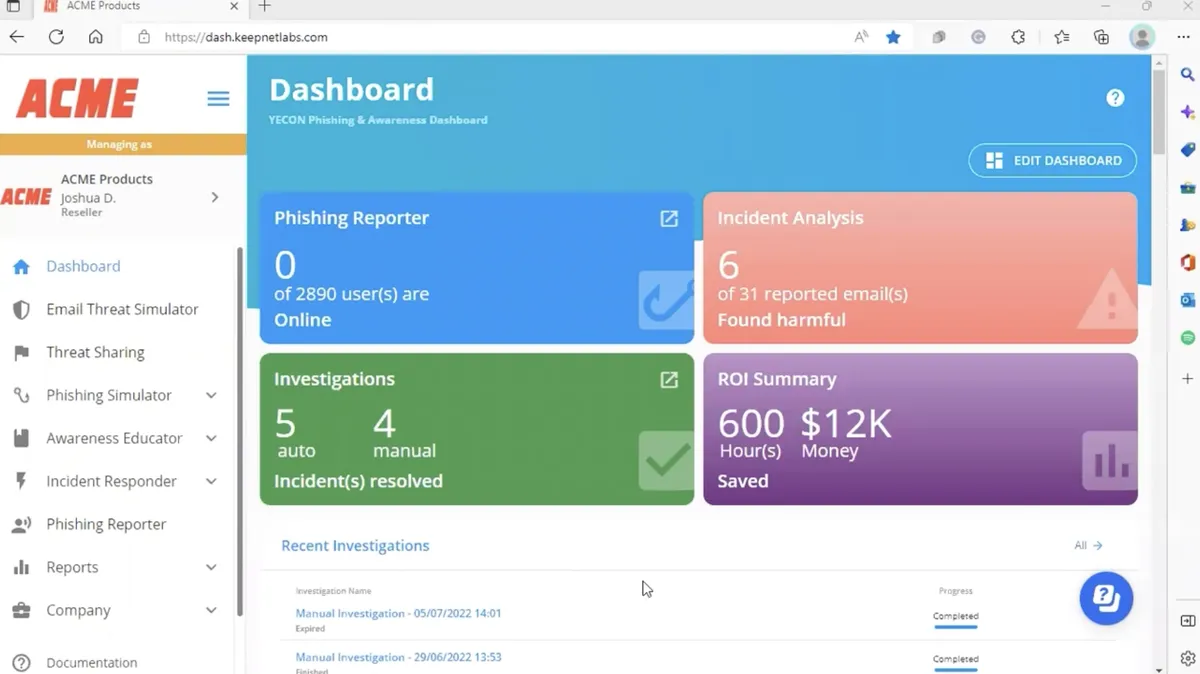
Task: Expand the Awareness Educator submenu chevron
Action: click(211, 439)
